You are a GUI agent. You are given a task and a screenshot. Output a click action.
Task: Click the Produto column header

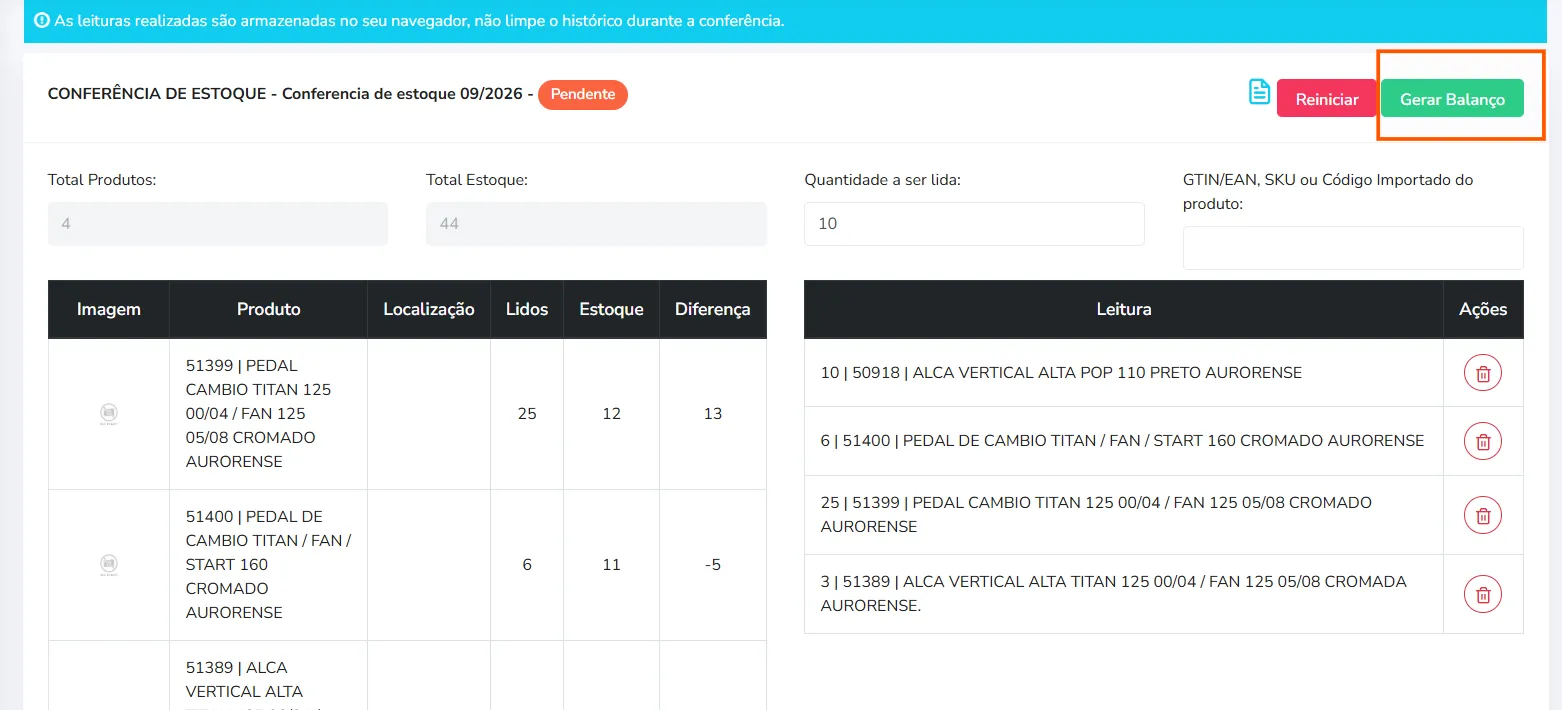point(269,309)
